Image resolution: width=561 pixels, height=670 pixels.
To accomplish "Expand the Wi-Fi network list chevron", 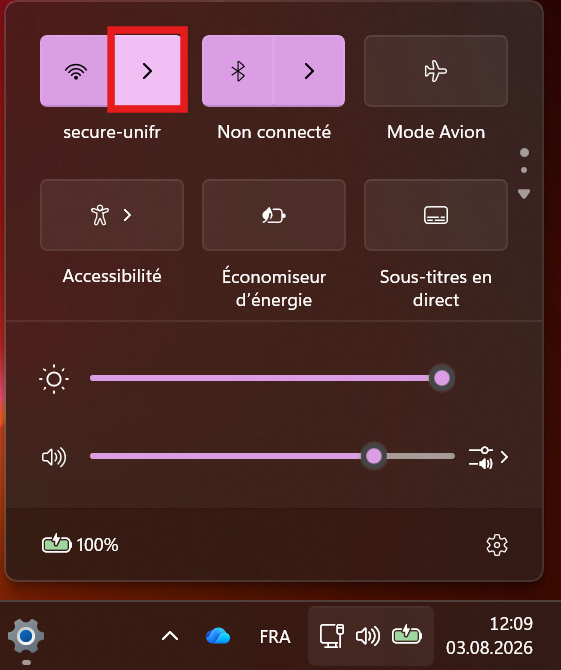I will 147,71.
